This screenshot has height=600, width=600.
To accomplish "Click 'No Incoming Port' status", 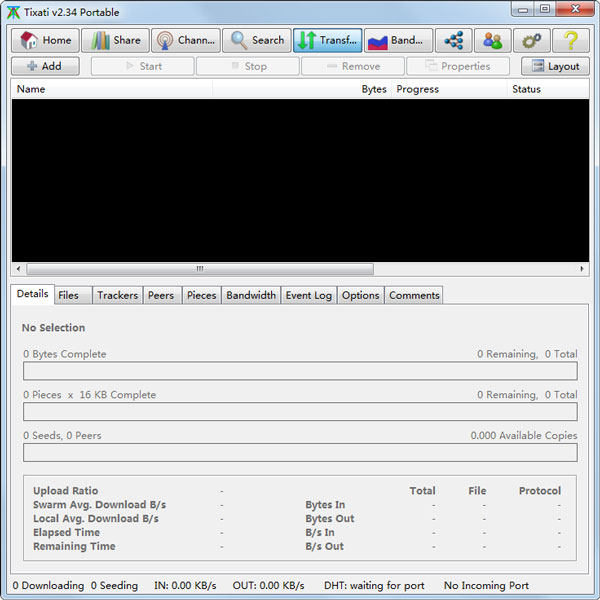I will [x=486, y=585].
